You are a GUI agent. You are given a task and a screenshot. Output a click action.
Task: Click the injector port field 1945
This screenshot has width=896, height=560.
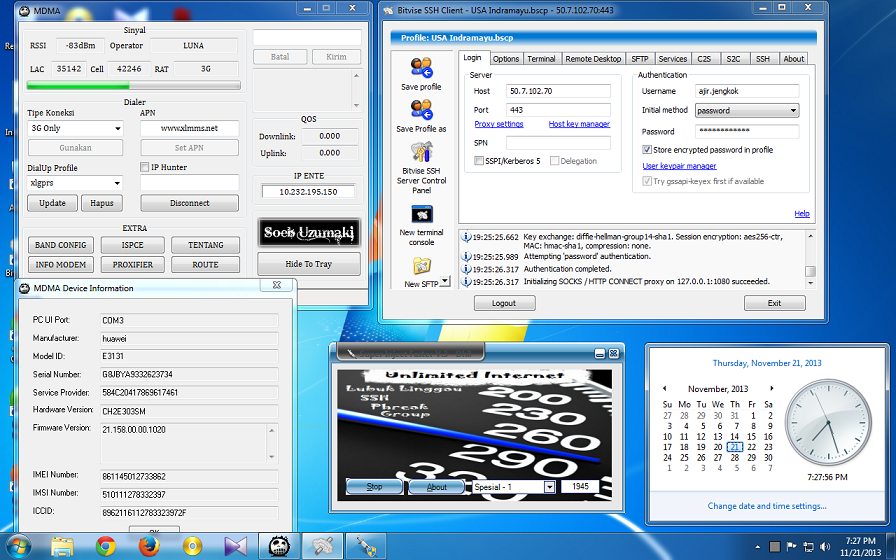point(580,486)
